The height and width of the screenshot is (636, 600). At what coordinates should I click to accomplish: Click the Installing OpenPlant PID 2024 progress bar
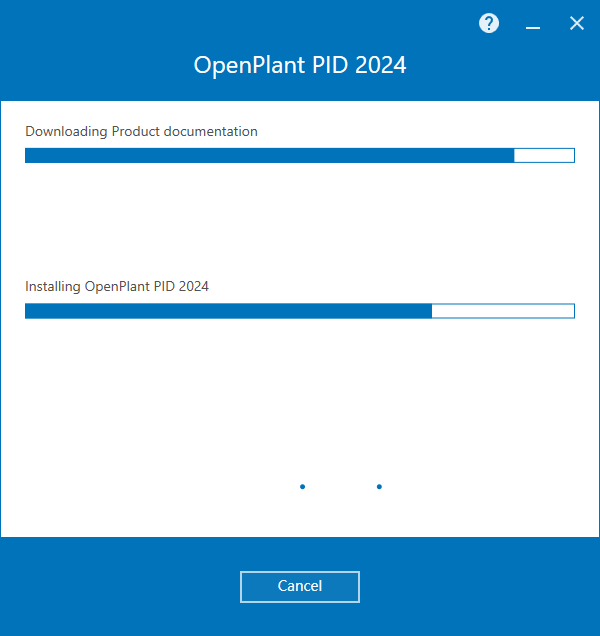(300, 311)
